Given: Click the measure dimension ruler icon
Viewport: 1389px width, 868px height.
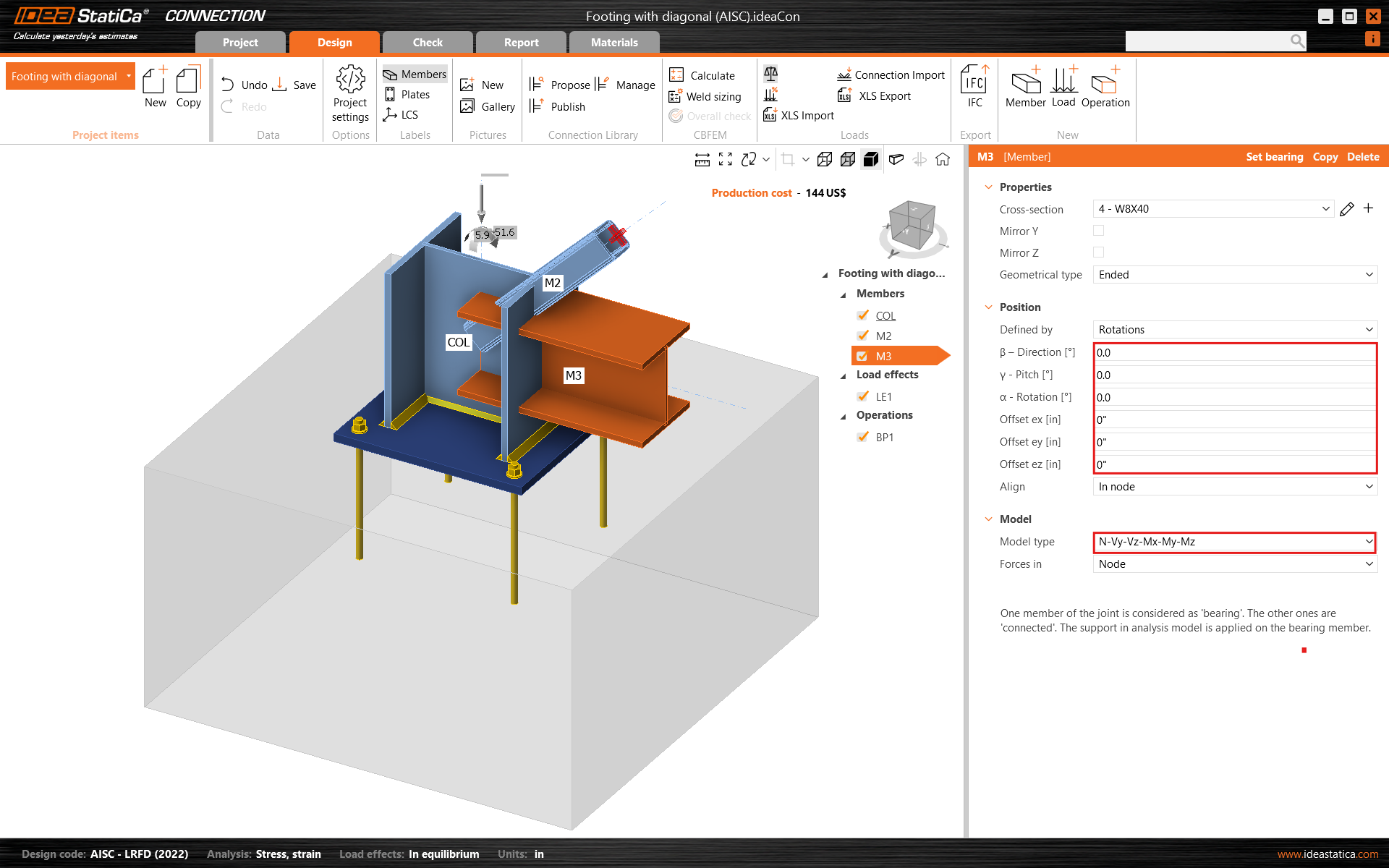Looking at the screenshot, I should (x=702, y=159).
